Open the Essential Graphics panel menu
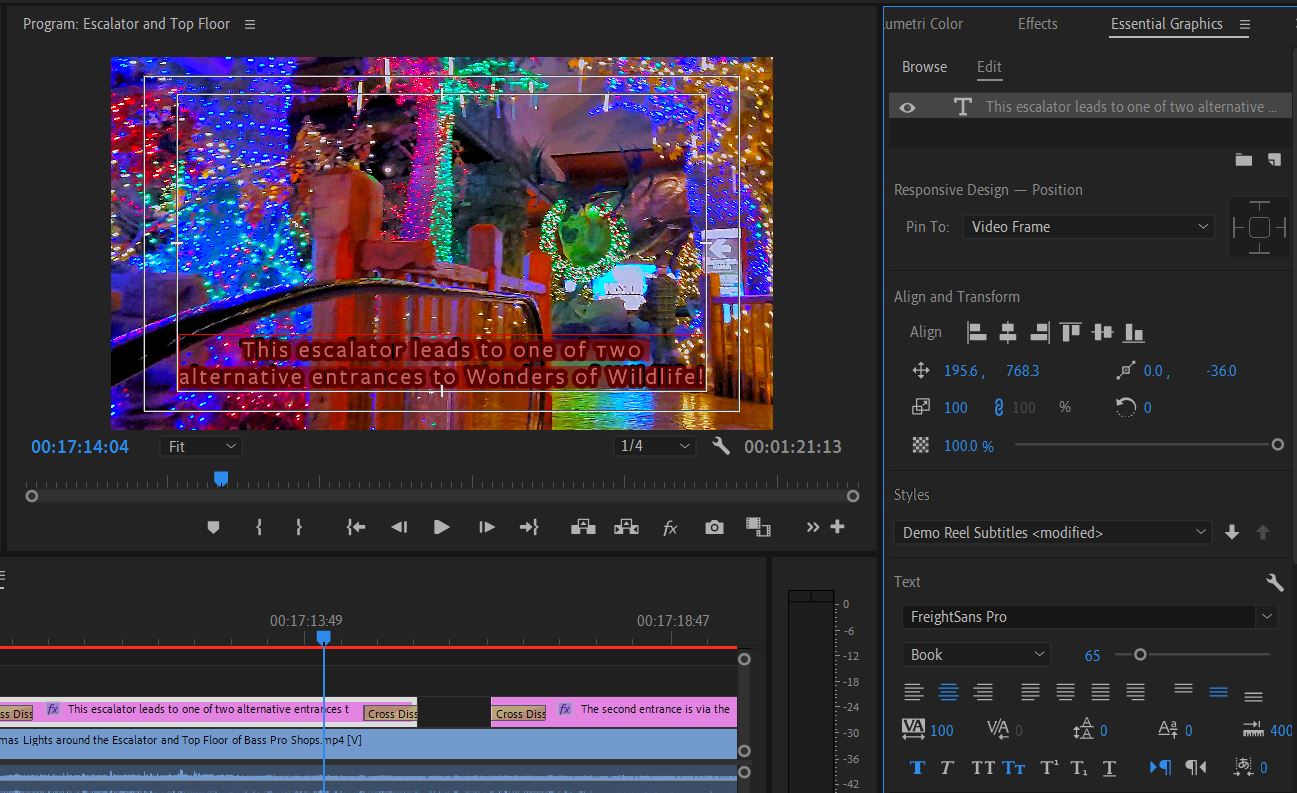 1245,24
